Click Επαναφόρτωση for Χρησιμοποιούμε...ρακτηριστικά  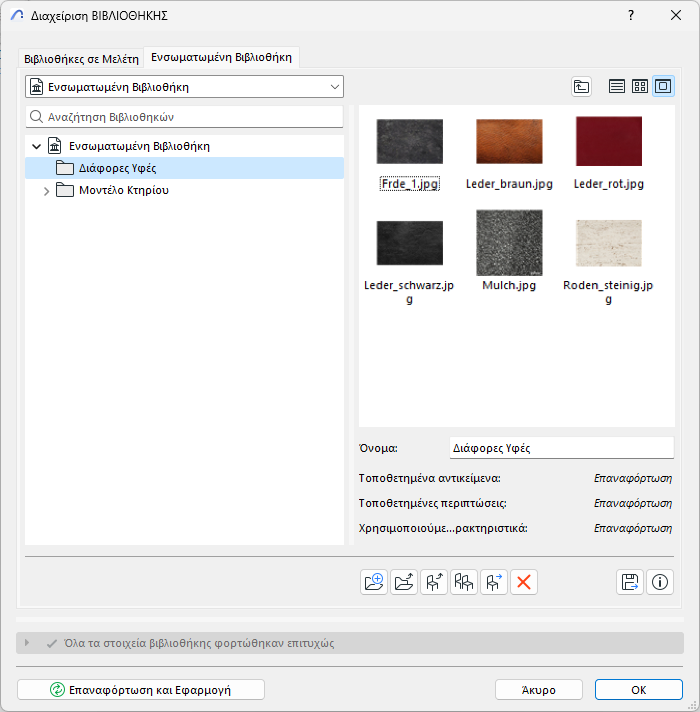[x=633, y=528]
